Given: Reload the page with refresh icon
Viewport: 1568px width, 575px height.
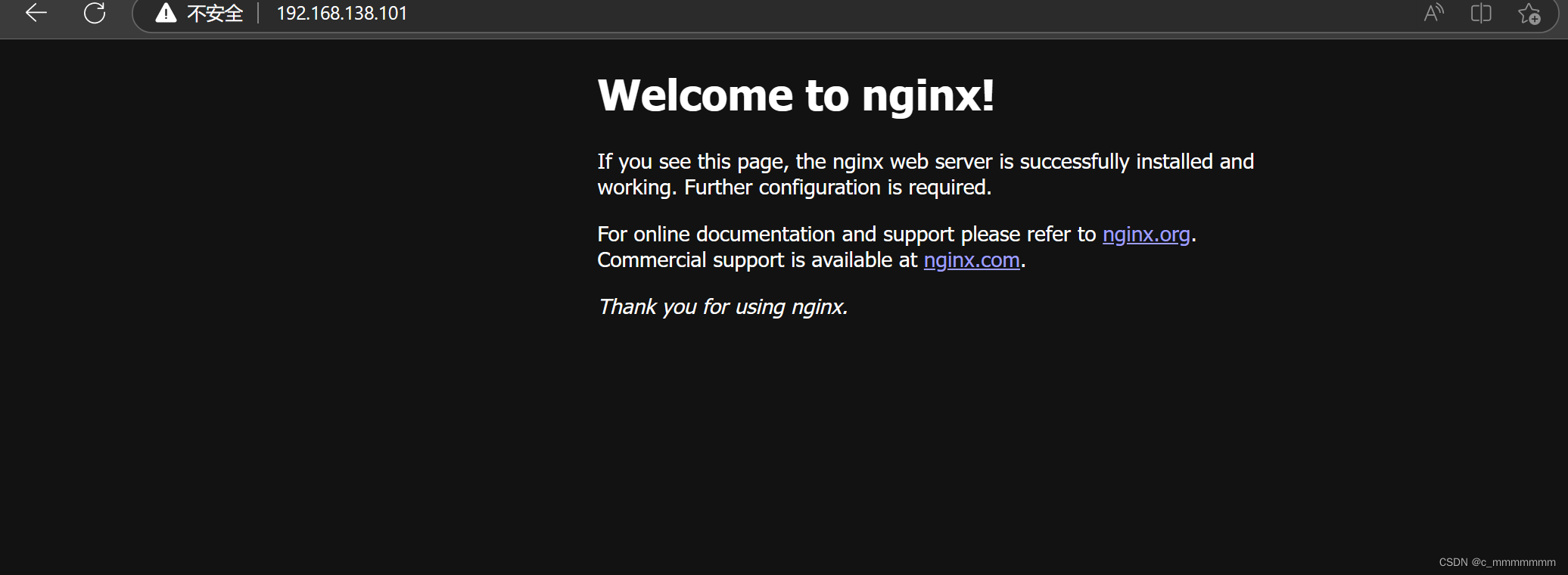Looking at the screenshot, I should coord(95,13).
